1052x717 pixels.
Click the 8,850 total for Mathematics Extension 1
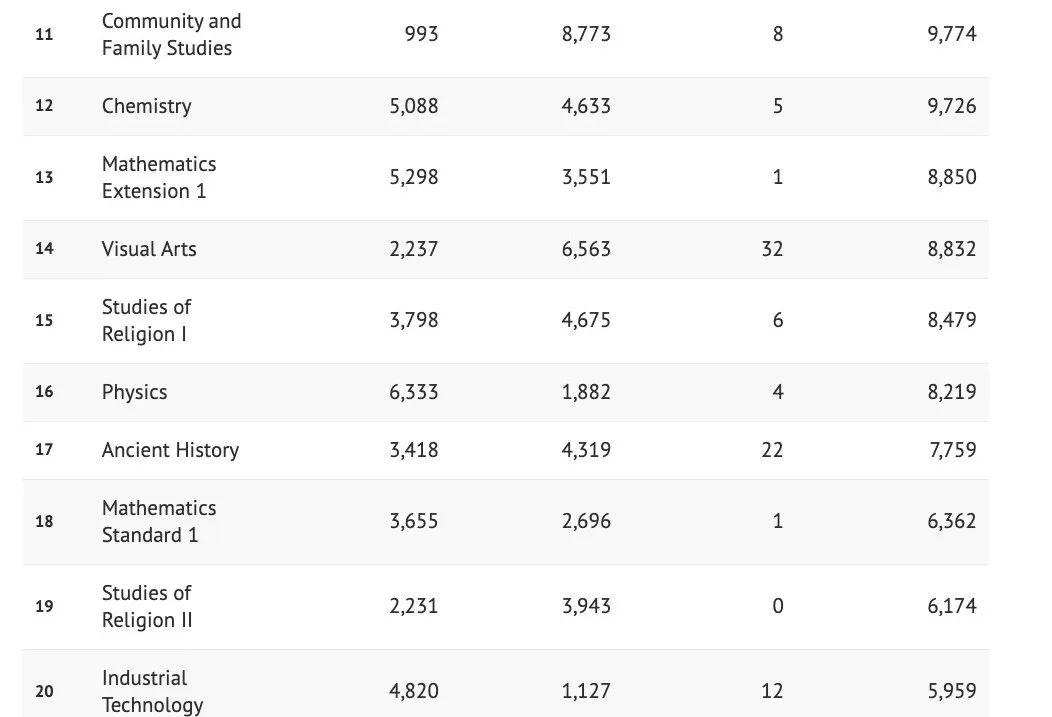tap(951, 177)
